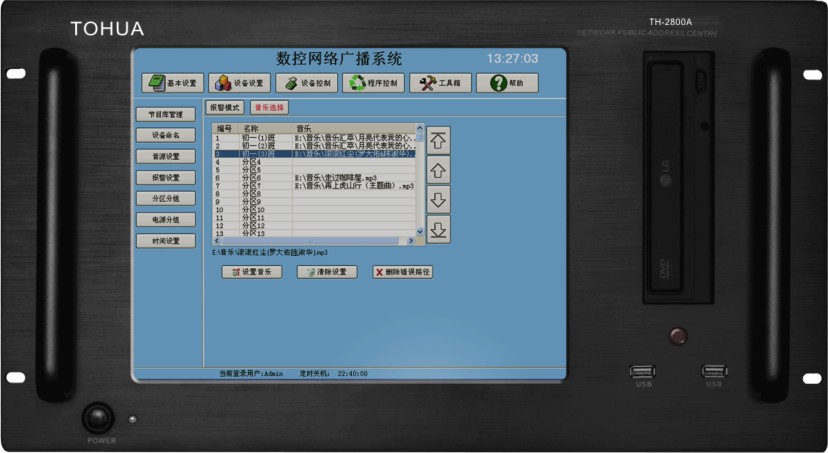This screenshot has height=453, width=828.
Task: Select the highlighted row 3 初一(3)班
Action: click(314, 154)
